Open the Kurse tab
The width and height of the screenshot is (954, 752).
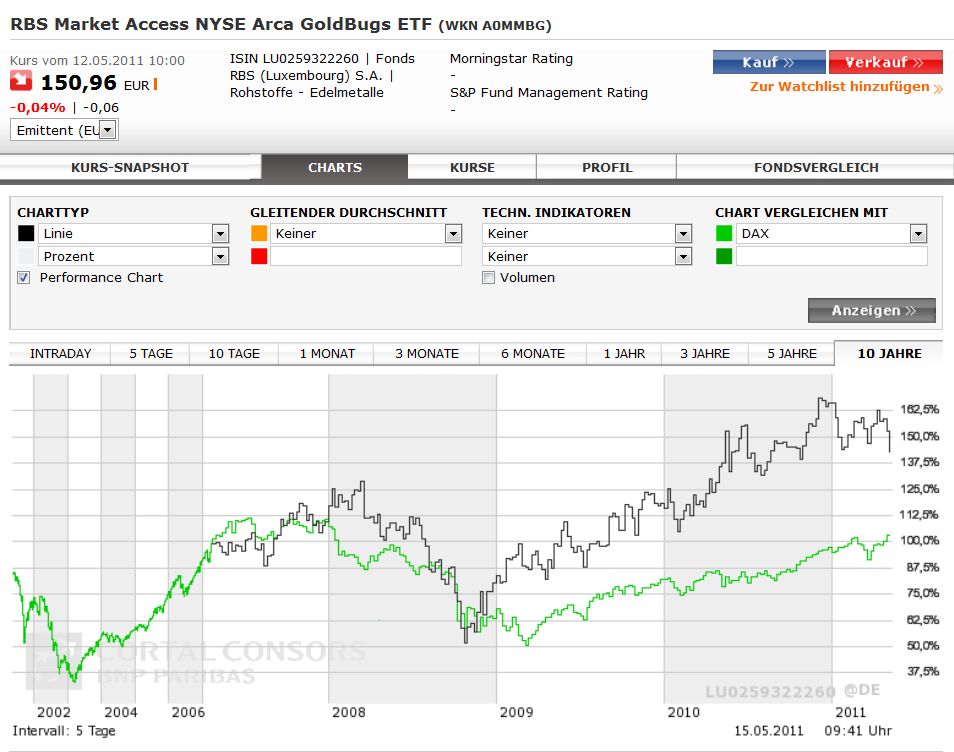[472, 167]
